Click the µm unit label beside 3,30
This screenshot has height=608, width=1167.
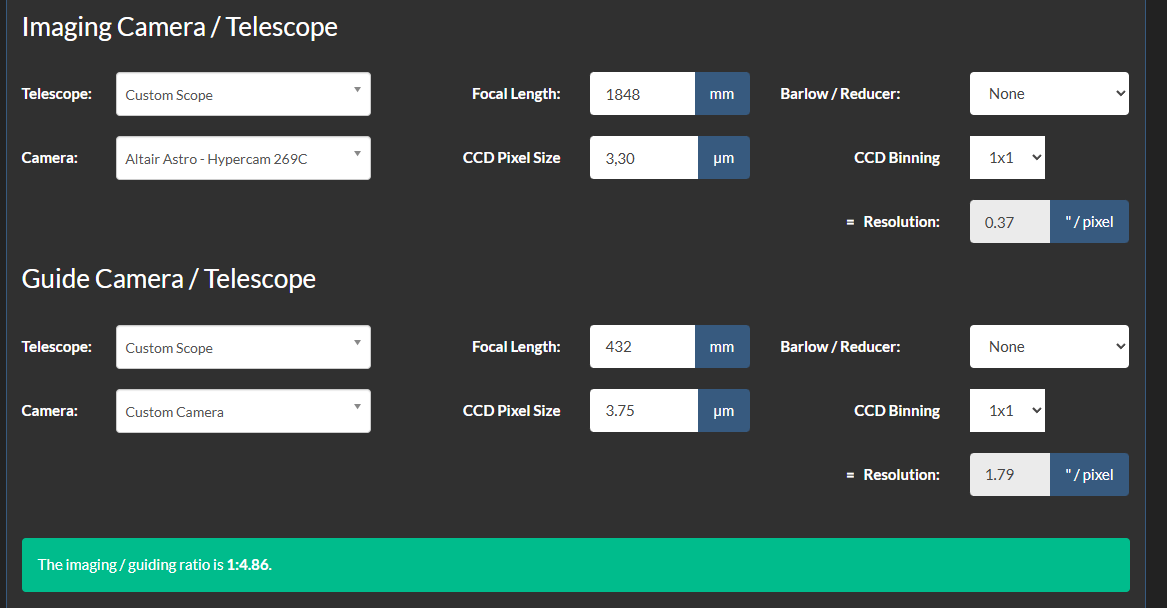pyautogui.click(x=723, y=158)
